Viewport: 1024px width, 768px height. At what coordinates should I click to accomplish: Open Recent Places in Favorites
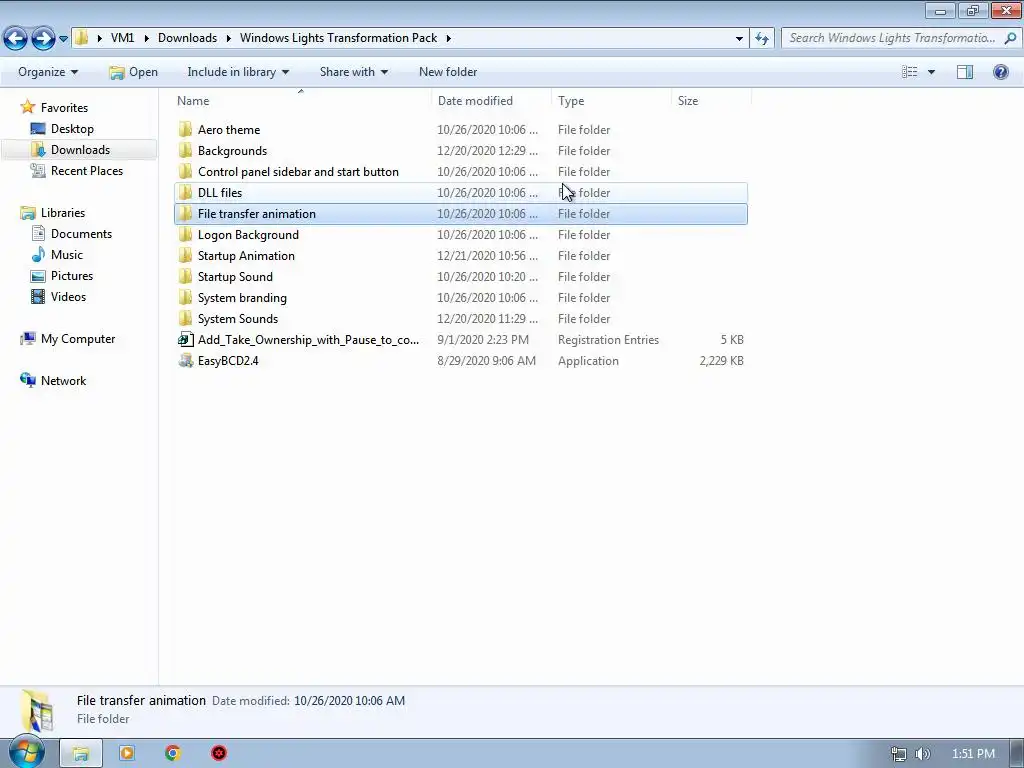86,170
